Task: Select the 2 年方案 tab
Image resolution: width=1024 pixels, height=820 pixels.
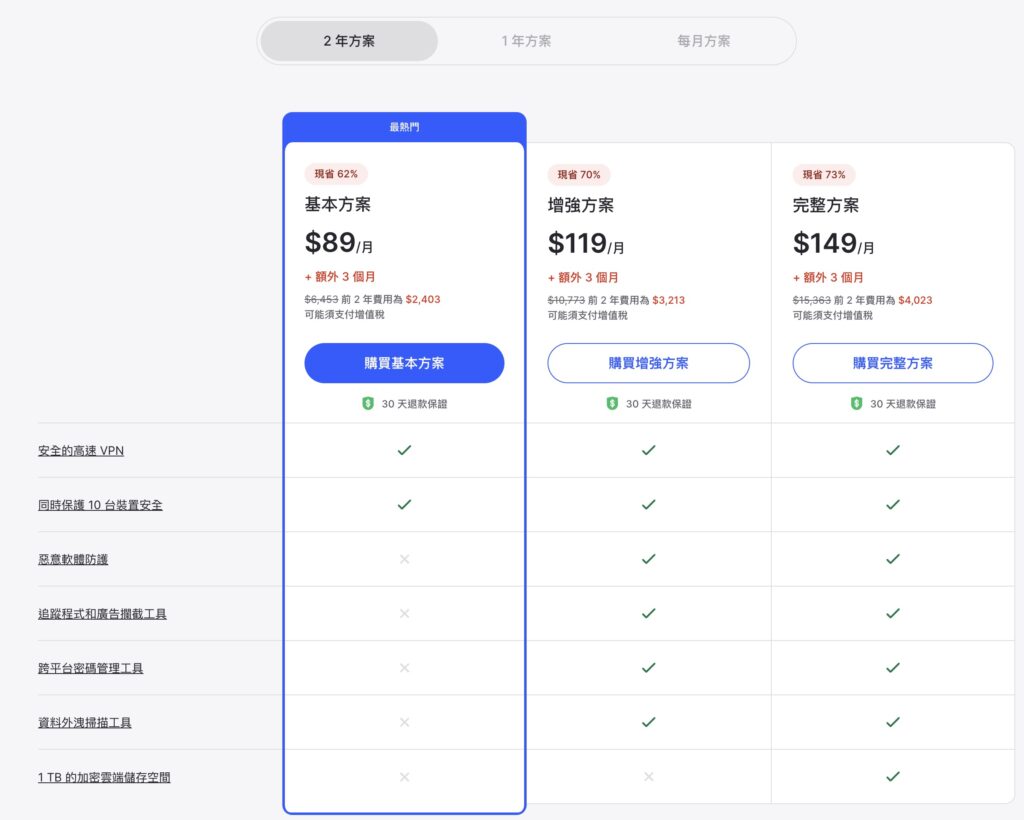Action: [x=349, y=41]
